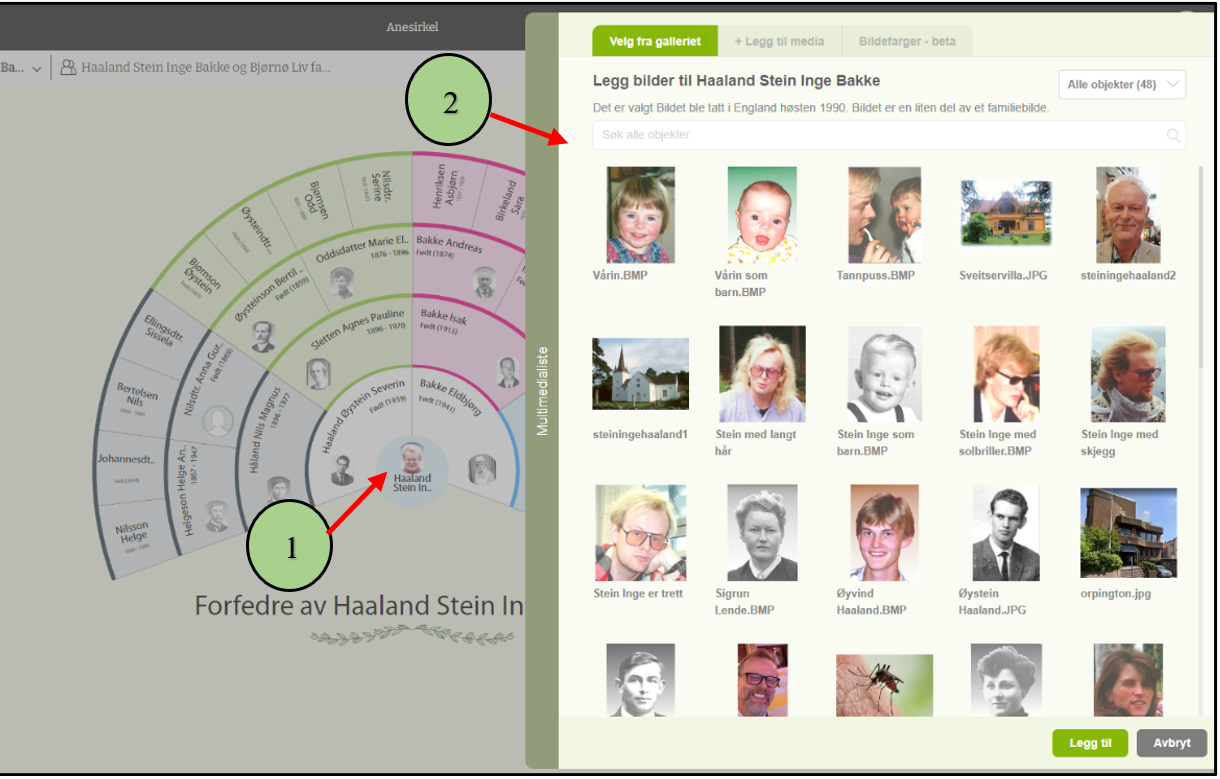Select the orpington.jpg building photo
Image resolution: width=1220 pixels, height=779 pixels.
[x=1128, y=533]
